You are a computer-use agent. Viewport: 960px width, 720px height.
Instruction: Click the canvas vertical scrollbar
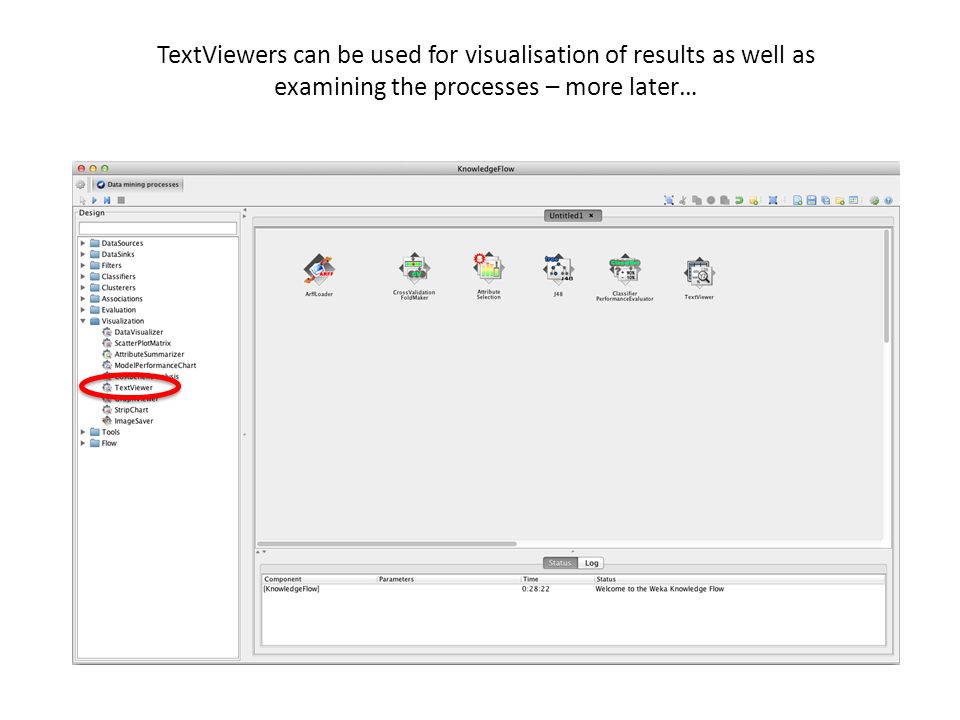pos(886,286)
